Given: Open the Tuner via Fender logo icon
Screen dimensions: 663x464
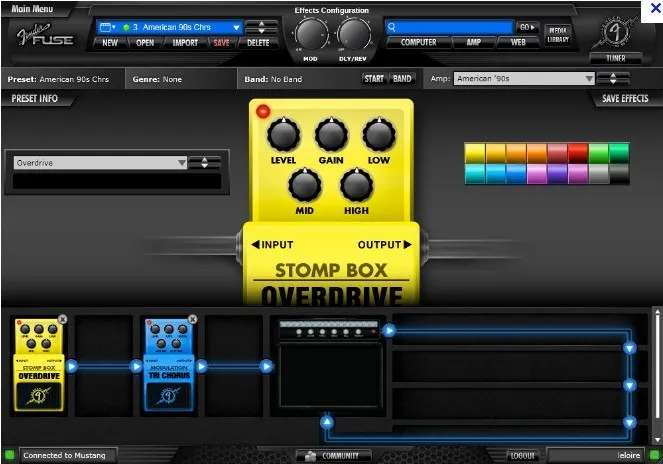Looking at the screenshot, I should click(x=615, y=33).
